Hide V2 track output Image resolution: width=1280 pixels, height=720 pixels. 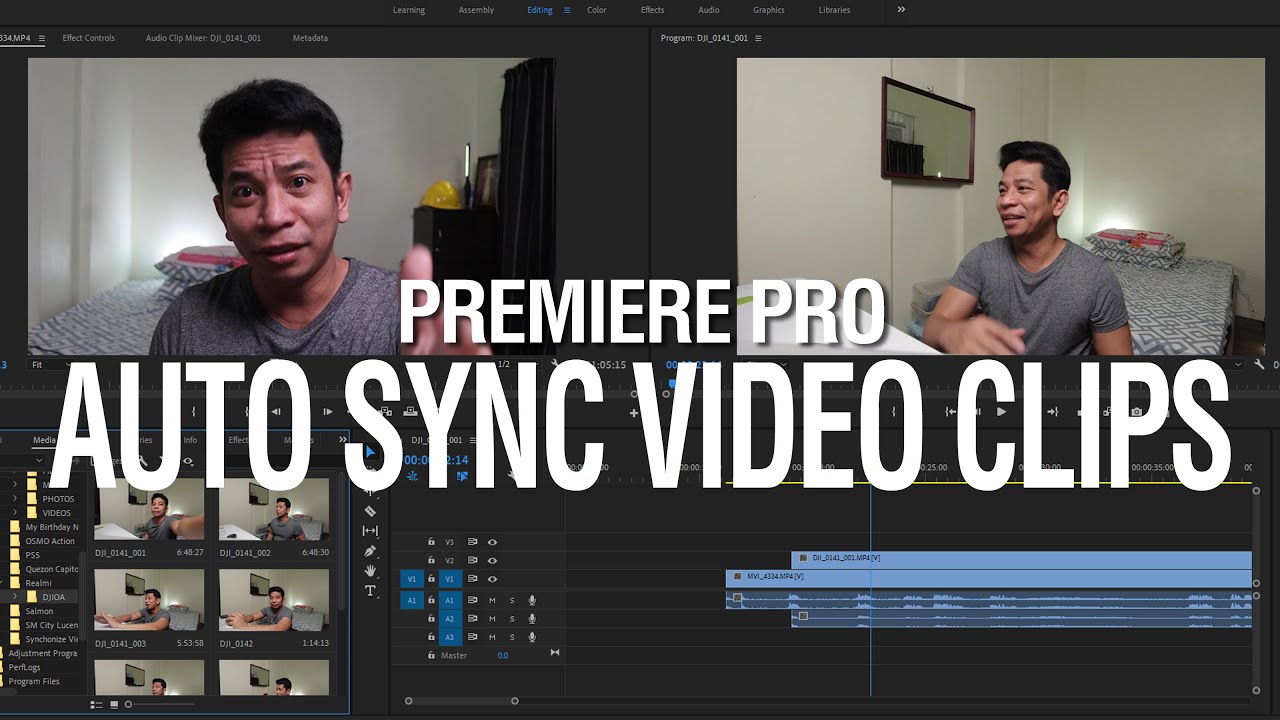[x=492, y=560]
